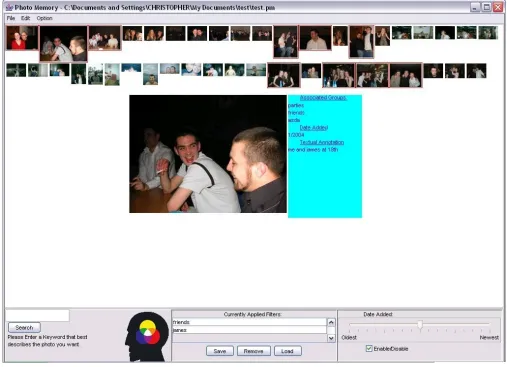This screenshot has height=367, width=507.
Task: Click the Load filters button
Action: click(x=287, y=351)
